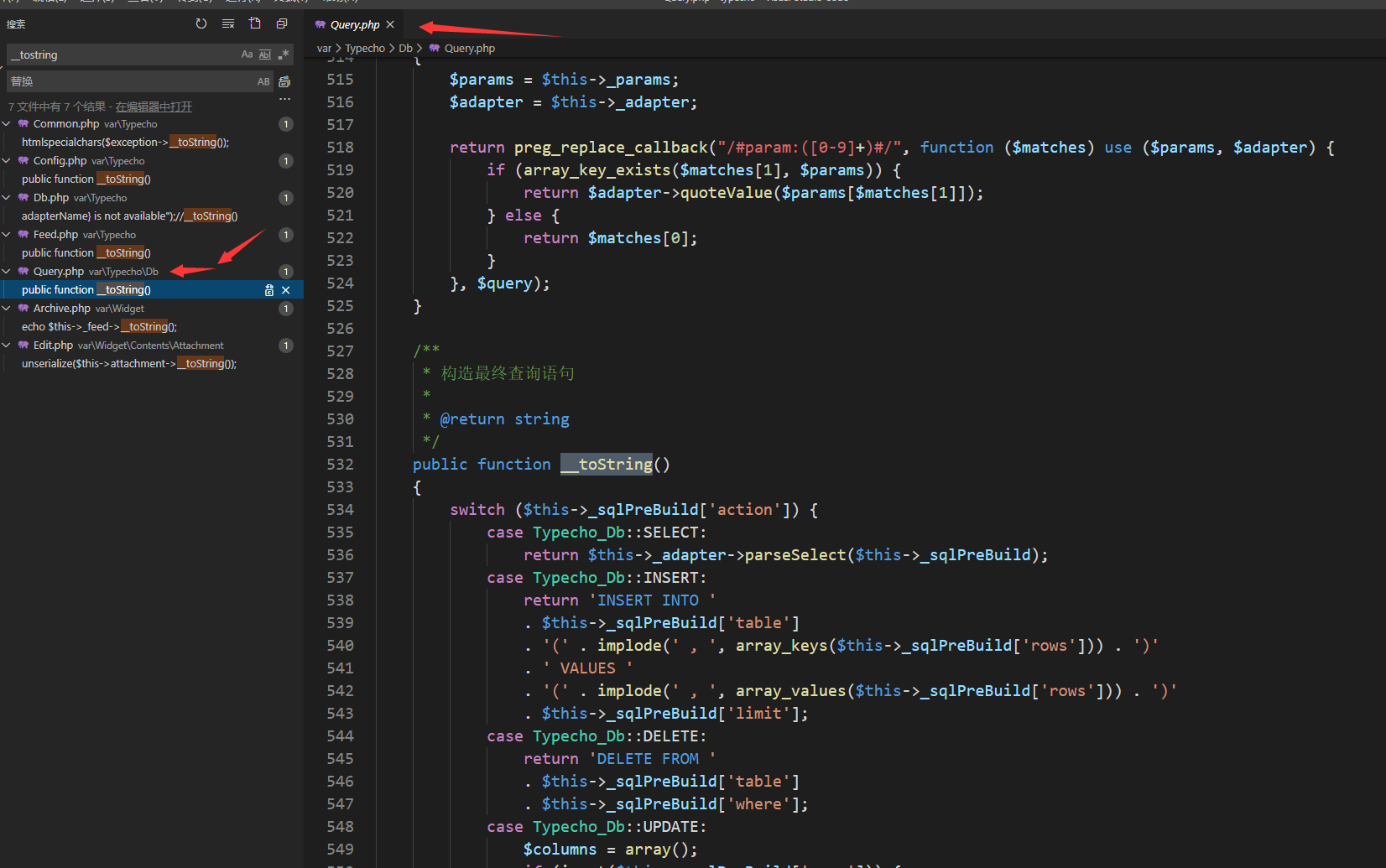Dismiss the selected __toString search result
1386x868 pixels.
286,289
